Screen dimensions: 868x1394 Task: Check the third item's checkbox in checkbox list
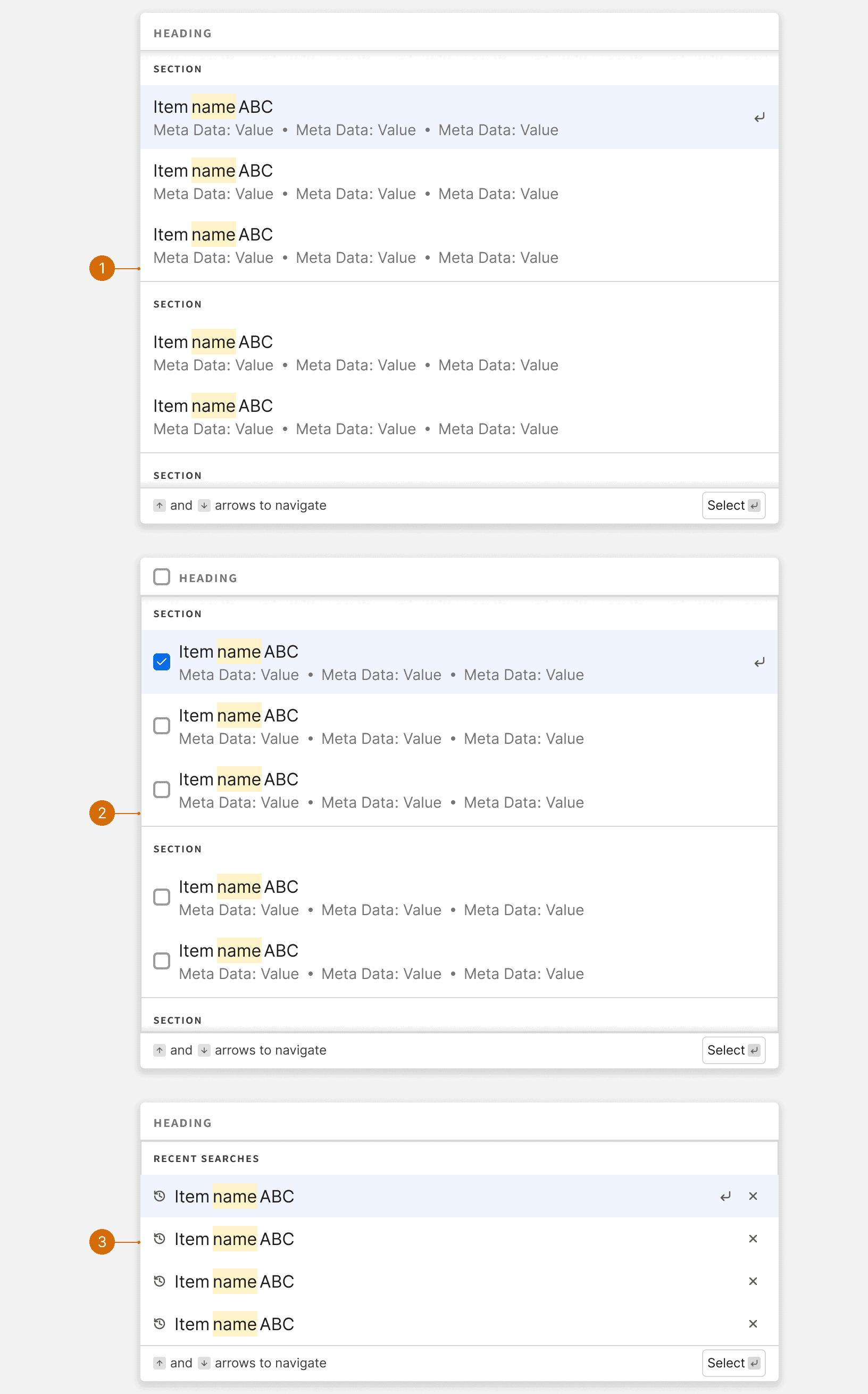pyautogui.click(x=162, y=790)
